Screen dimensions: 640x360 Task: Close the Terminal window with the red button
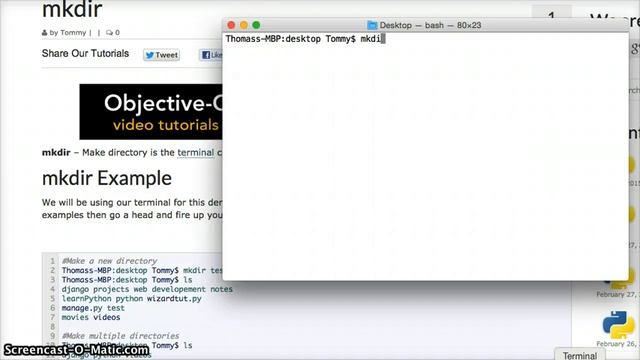point(231,25)
